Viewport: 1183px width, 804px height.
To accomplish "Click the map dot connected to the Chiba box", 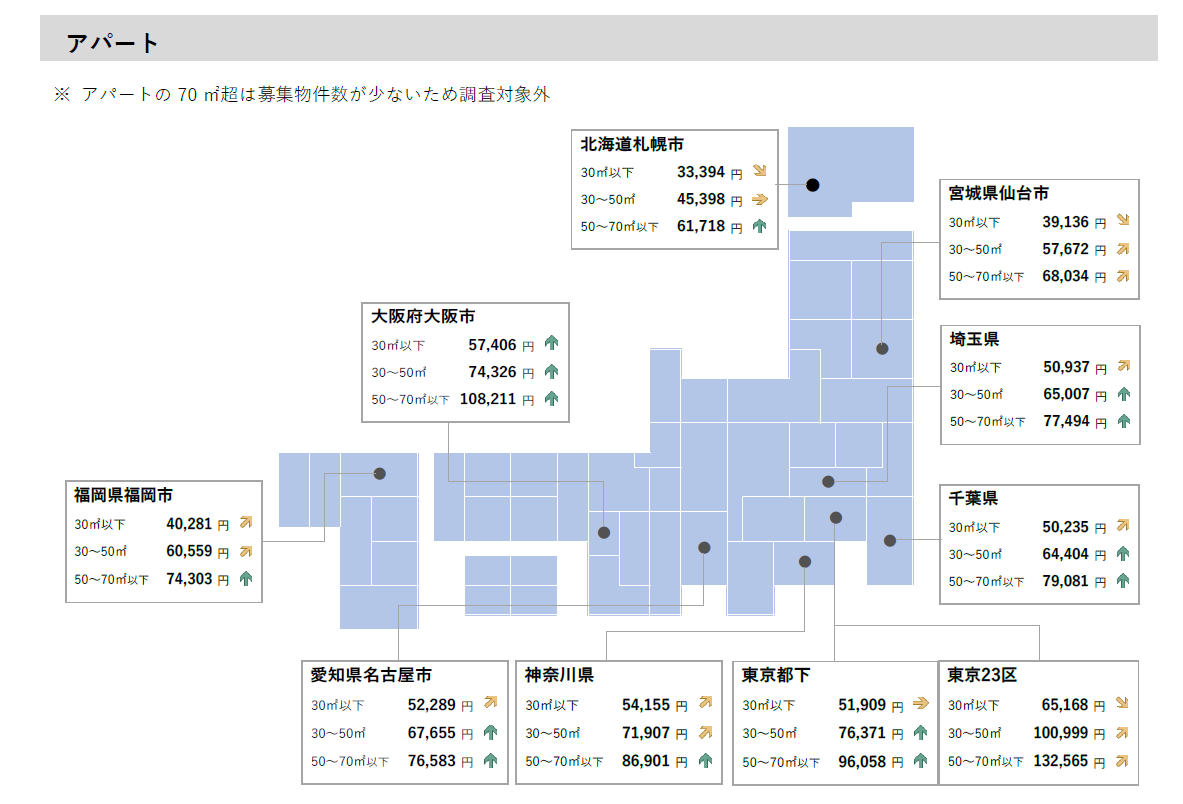I will (890, 540).
